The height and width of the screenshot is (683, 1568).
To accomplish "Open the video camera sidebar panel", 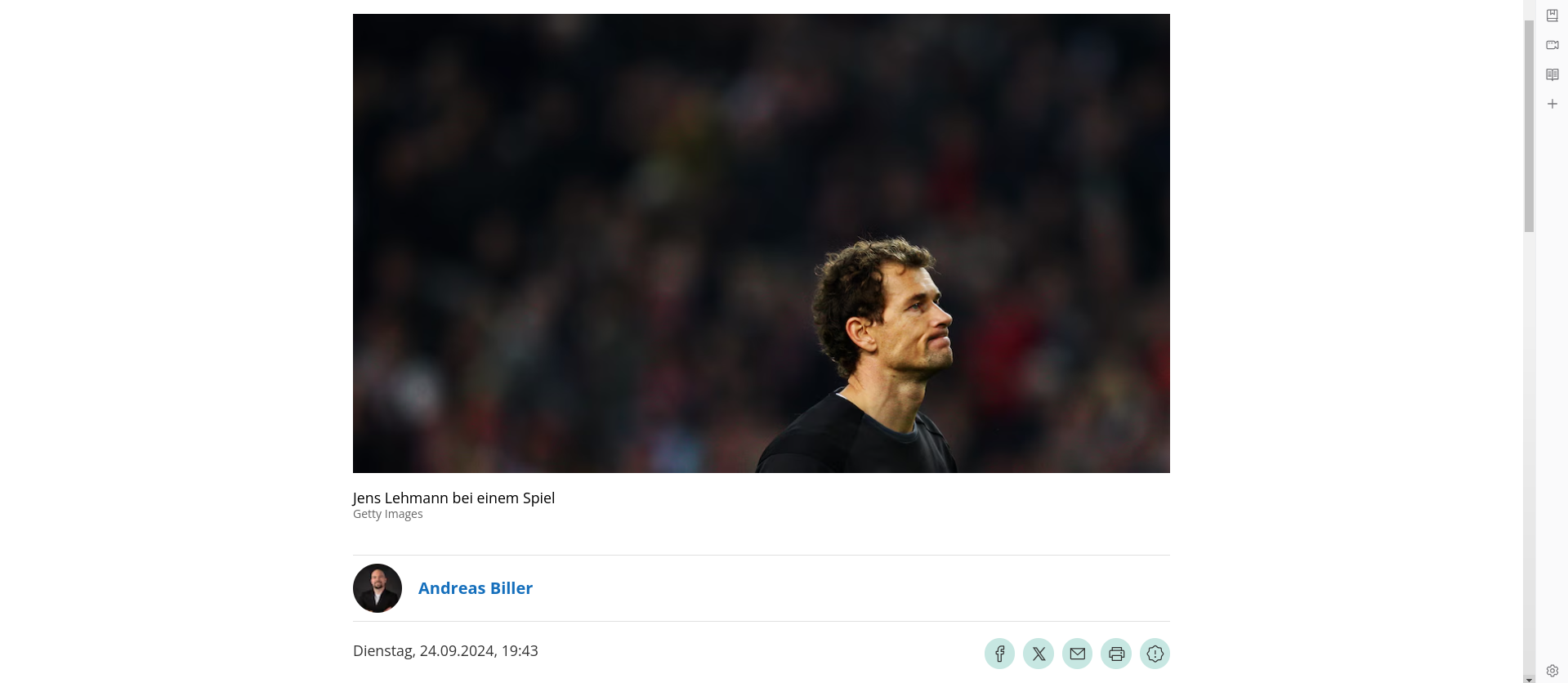I will point(1552,45).
